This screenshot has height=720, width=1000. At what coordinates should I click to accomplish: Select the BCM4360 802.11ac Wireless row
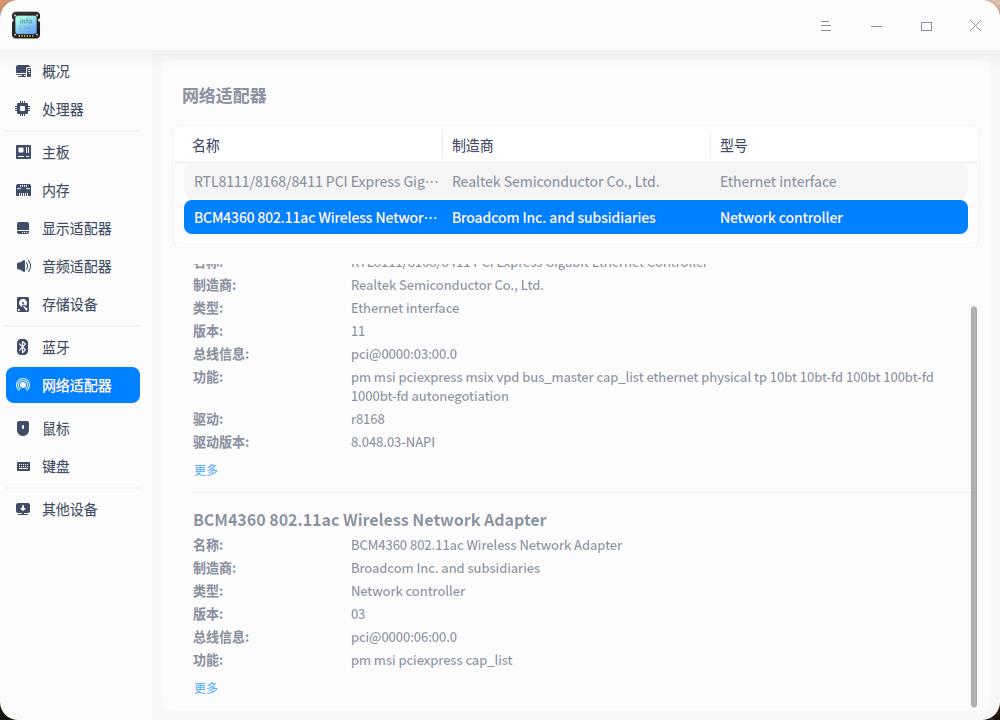click(576, 217)
